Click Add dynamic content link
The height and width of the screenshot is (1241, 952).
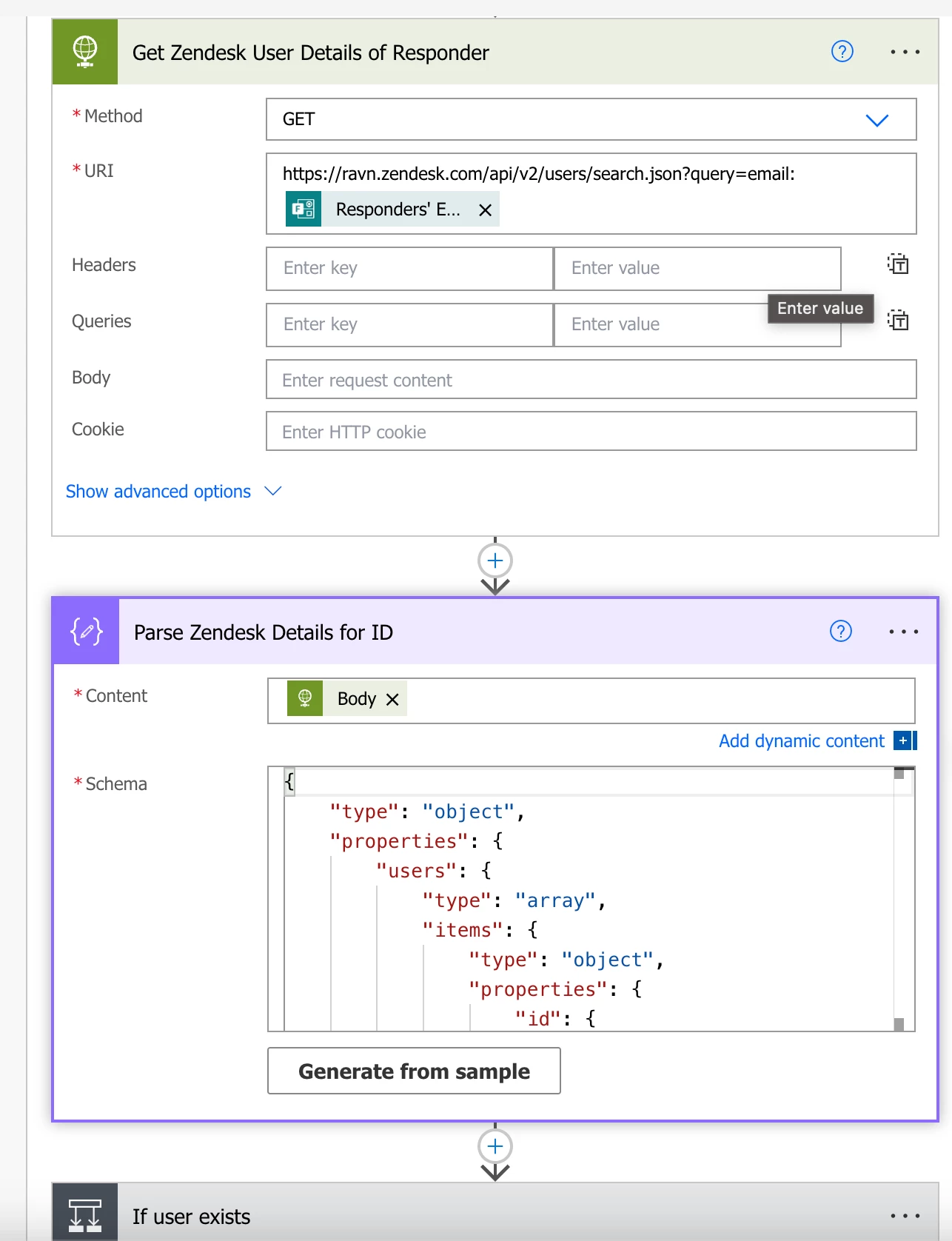802,741
